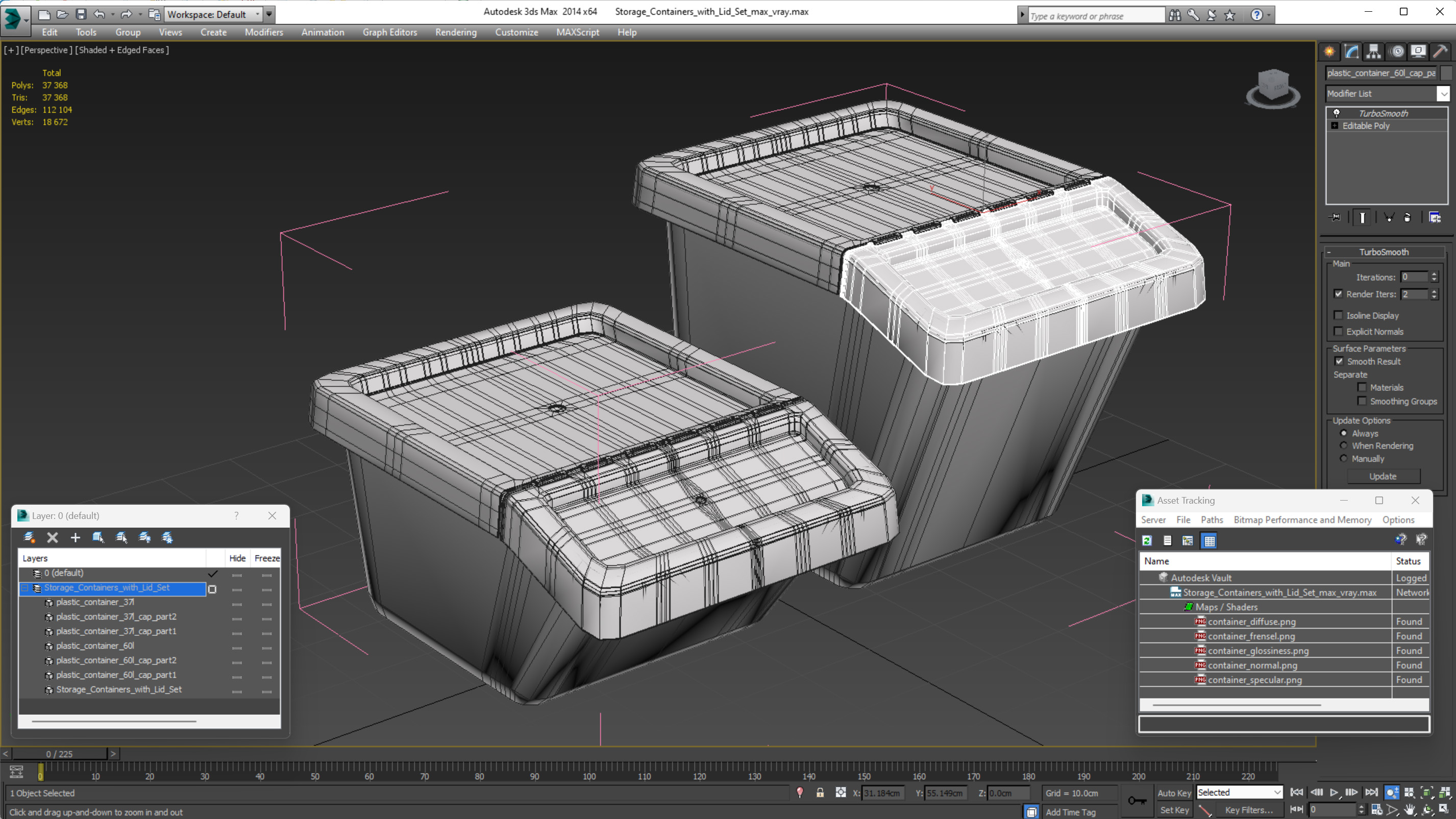Click Configure Modifier Sets icon
The width and height of the screenshot is (1456, 819).
pyautogui.click(x=1435, y=217)
